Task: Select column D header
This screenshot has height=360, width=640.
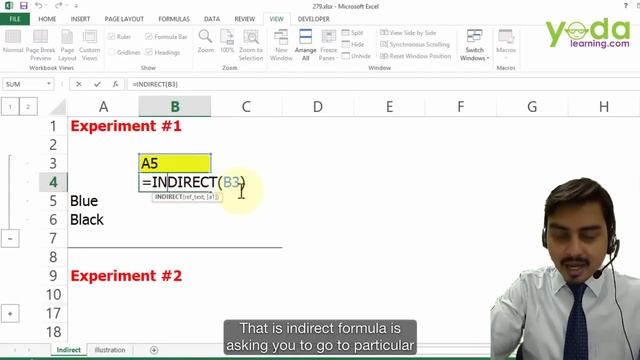Action: coord(318,107)
